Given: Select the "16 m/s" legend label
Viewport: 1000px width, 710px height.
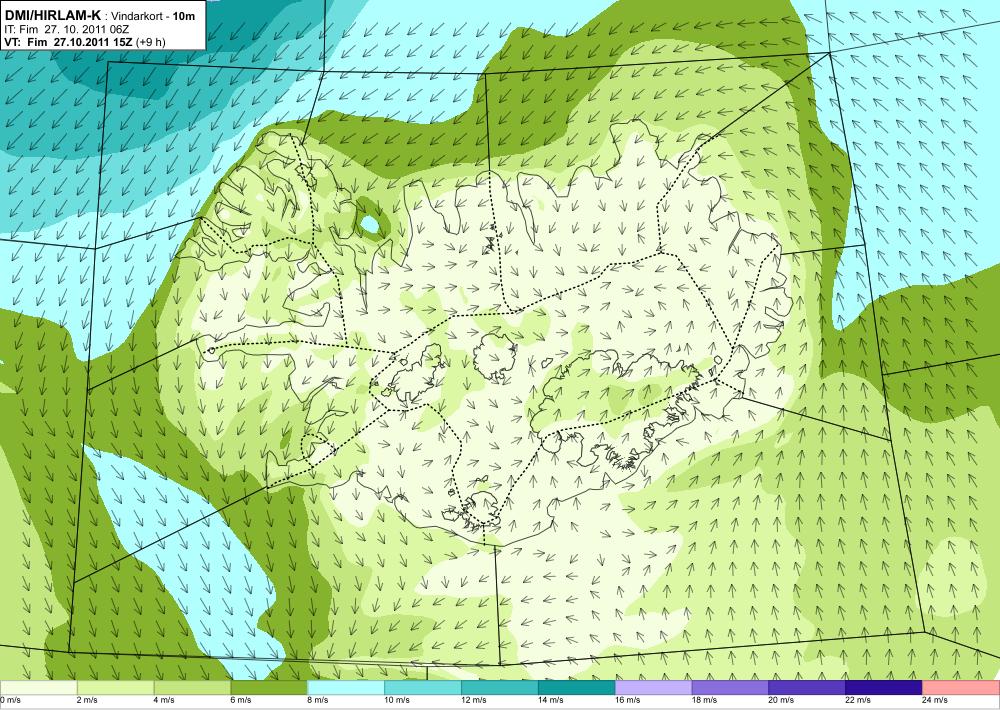Looking at the screenshot, I should coord(628,700).
